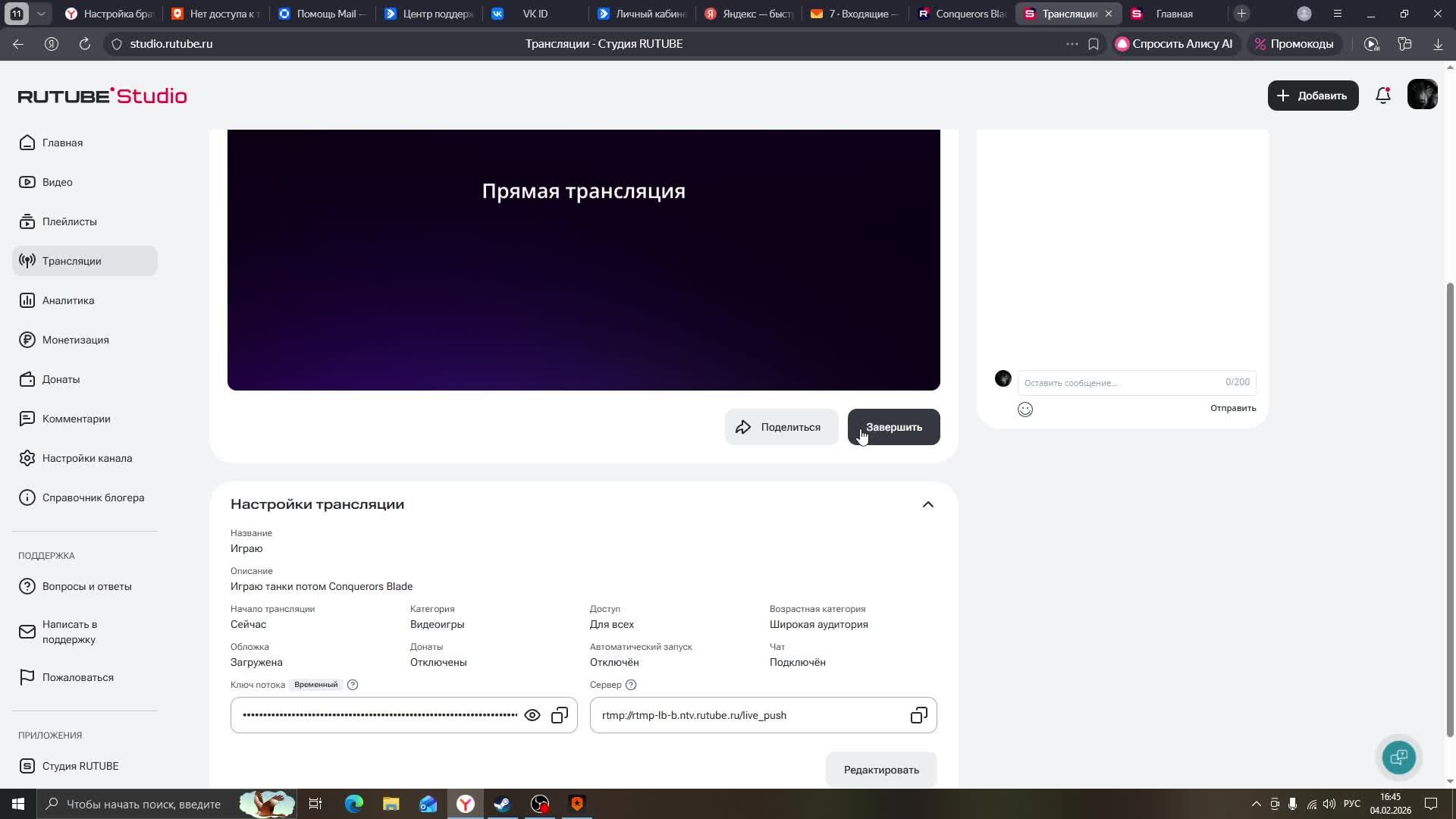Open the Видео section
Screen dimensions: 1456x819
85,182
